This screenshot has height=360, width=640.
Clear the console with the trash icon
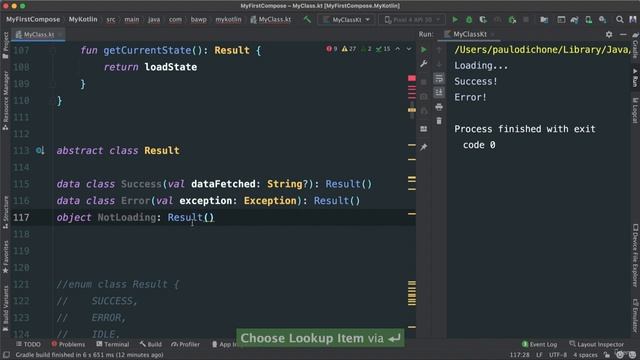439,121
